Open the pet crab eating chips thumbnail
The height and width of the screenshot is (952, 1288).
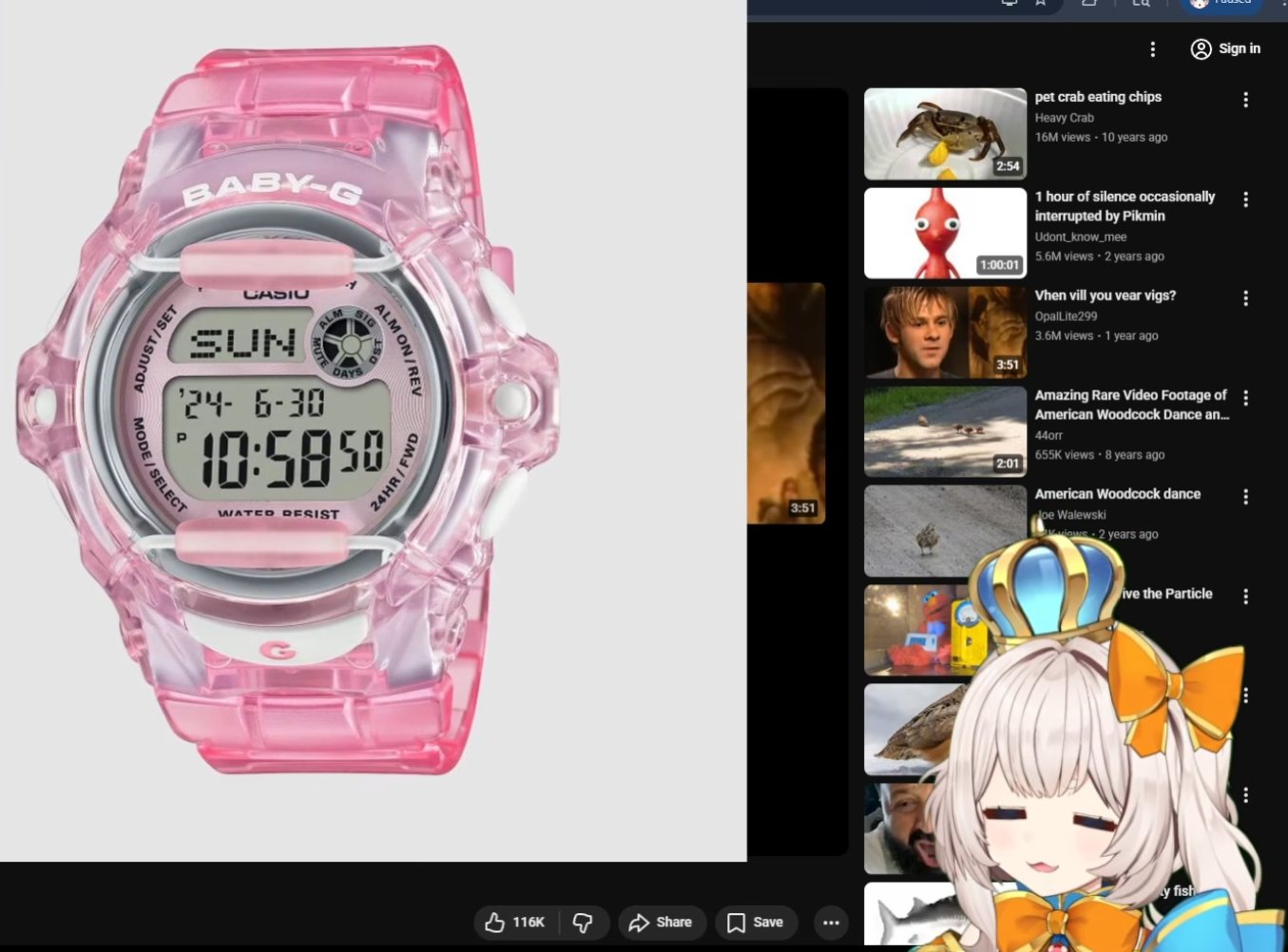pyautogui.click(x=946, y=134)
